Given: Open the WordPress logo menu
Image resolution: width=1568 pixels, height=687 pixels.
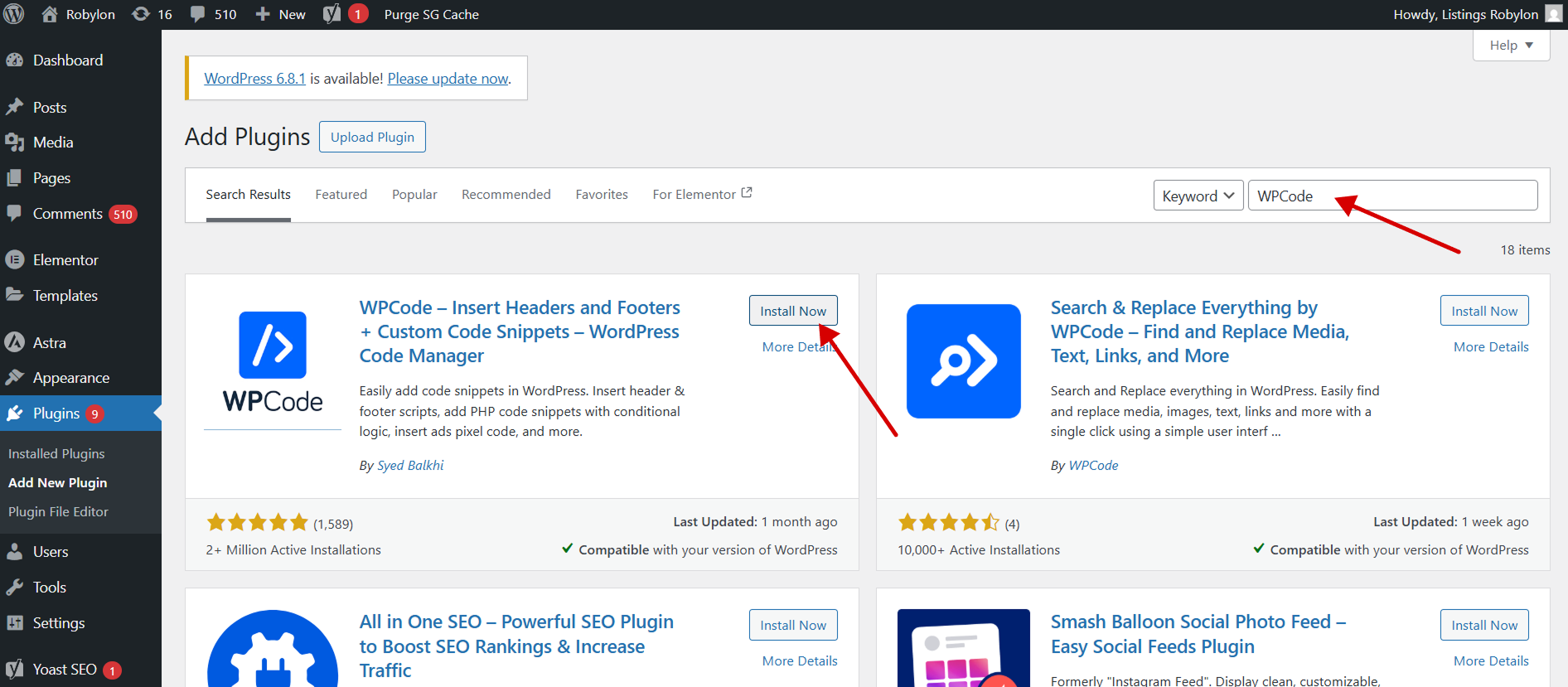Looking at the screenshot, I should pos(14,14).
